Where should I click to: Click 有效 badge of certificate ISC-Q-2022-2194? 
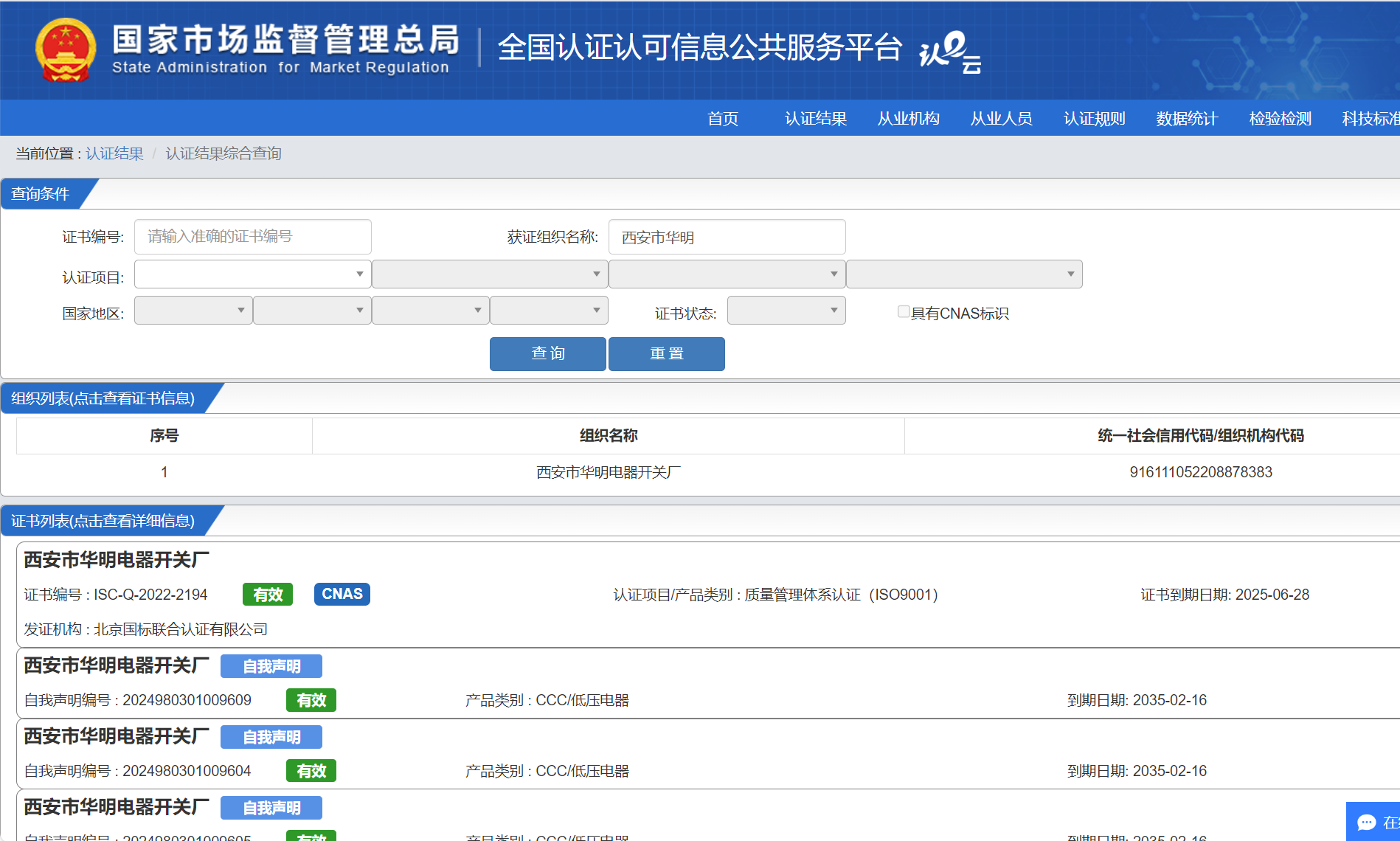click(268, 595)
